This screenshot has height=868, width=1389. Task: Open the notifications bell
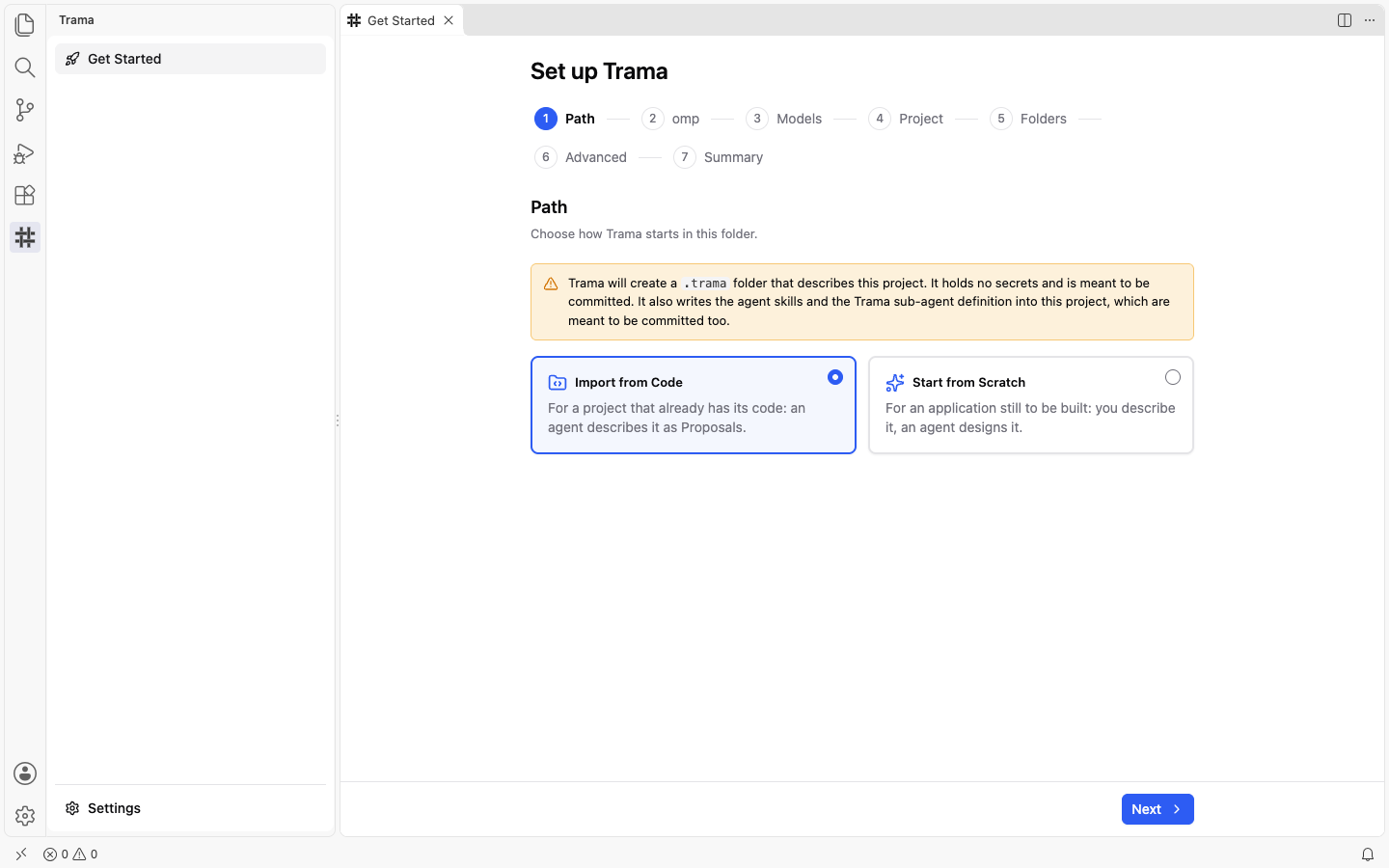(x=1368, y=854)
